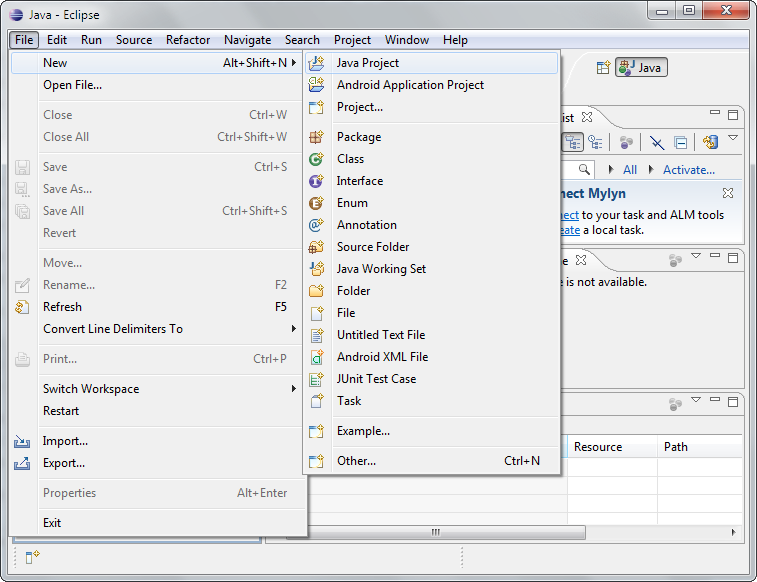
Task: Maximize the Task List view
Action: [733, 114]
